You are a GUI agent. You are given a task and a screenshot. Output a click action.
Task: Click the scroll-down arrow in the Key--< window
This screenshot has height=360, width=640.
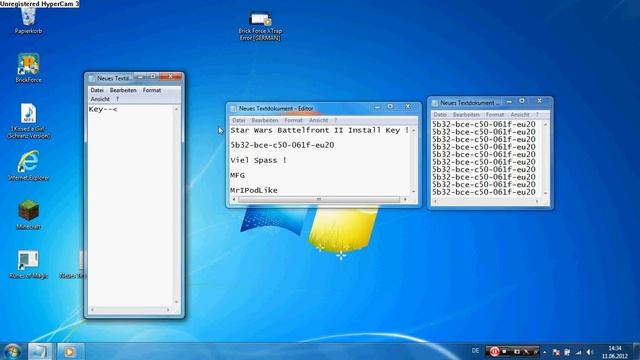coord(176,302)
